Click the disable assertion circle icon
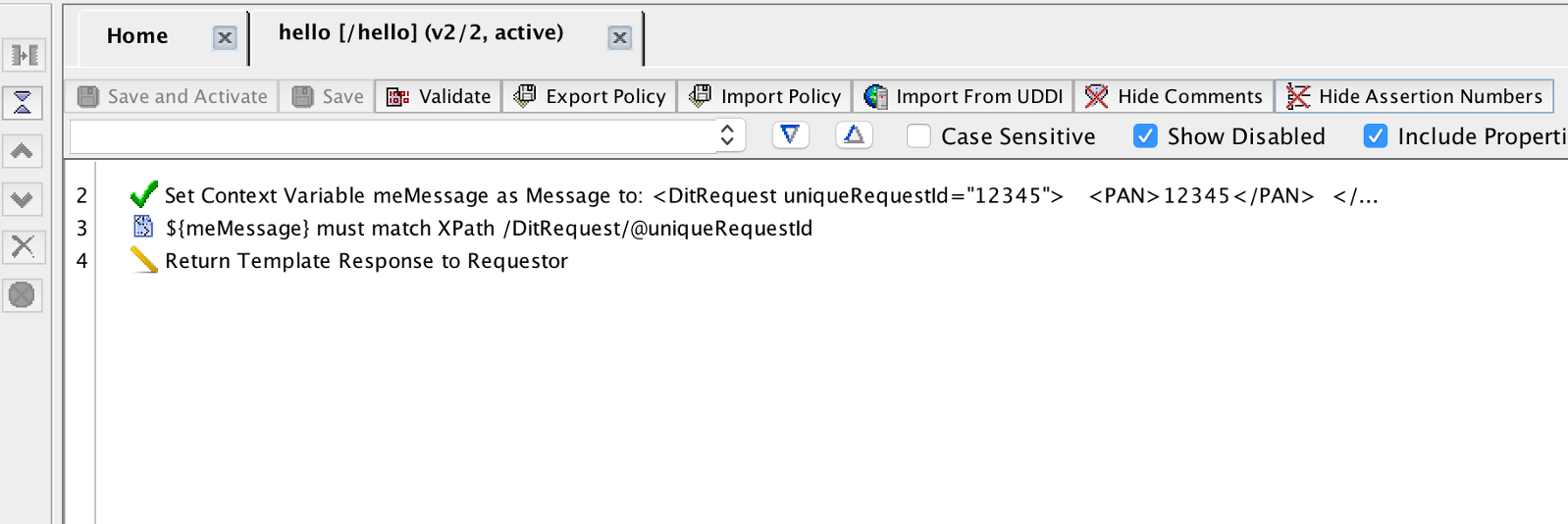Image resolution: width=1568 pixels, height=524 pixels. pyautogui.click(x=23, y=294)
